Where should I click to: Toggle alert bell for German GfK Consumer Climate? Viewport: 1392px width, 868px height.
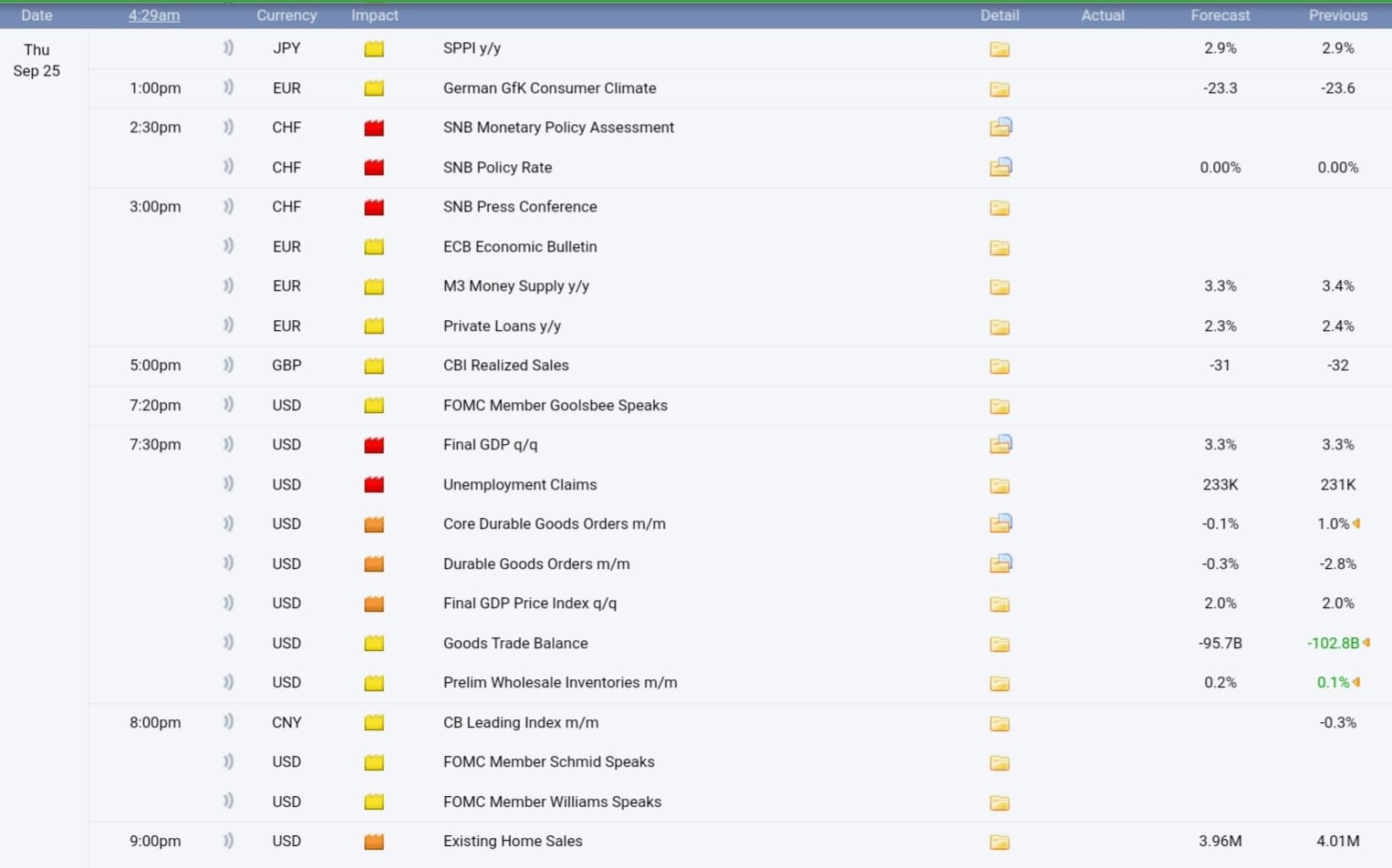pos(228,88)
